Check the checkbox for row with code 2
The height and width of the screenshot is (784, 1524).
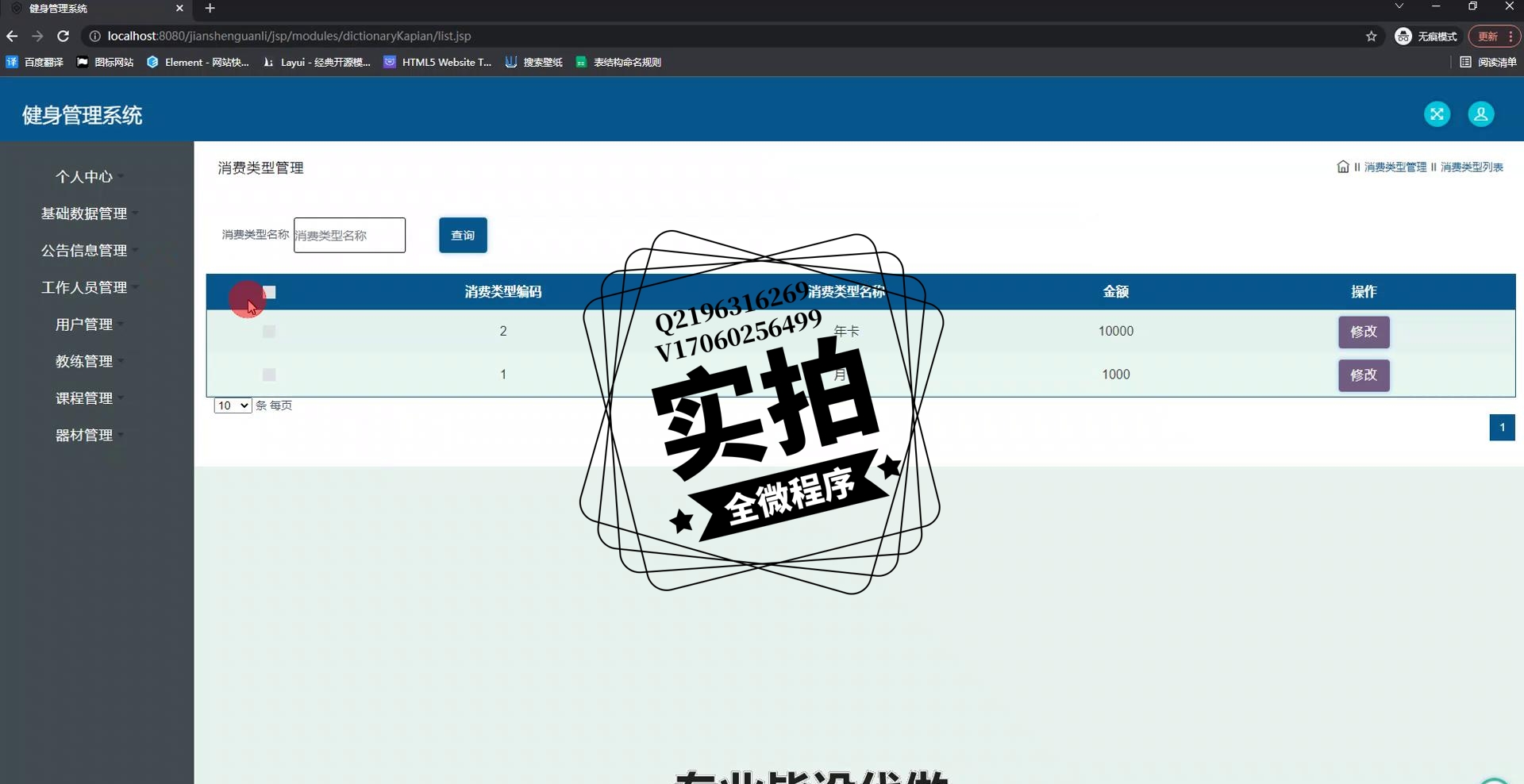[269, 331]
